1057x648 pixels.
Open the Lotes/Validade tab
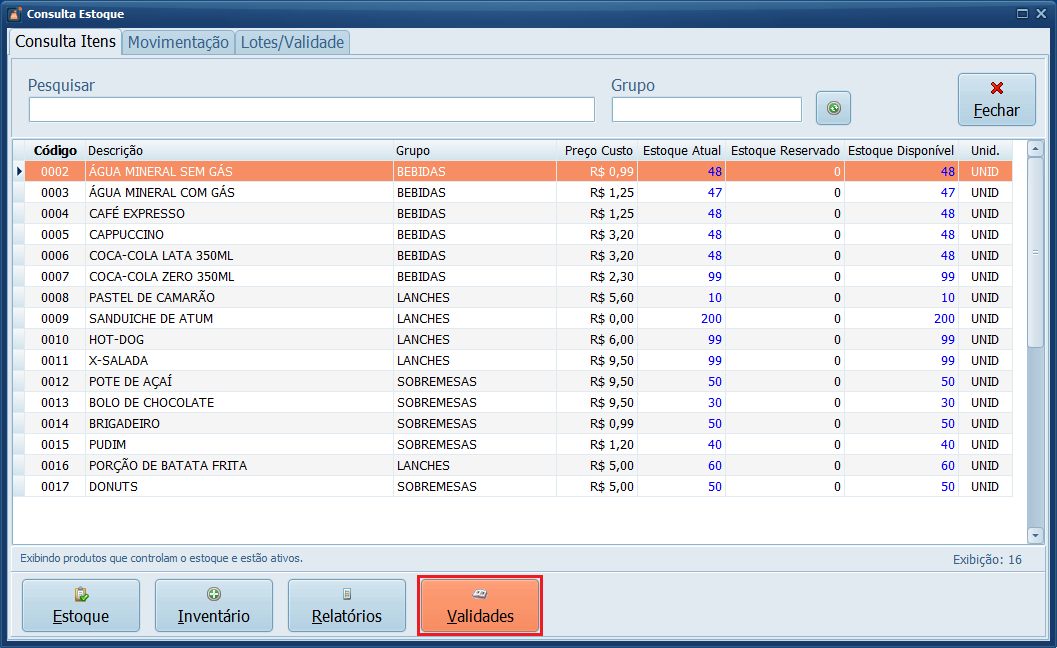292,42
